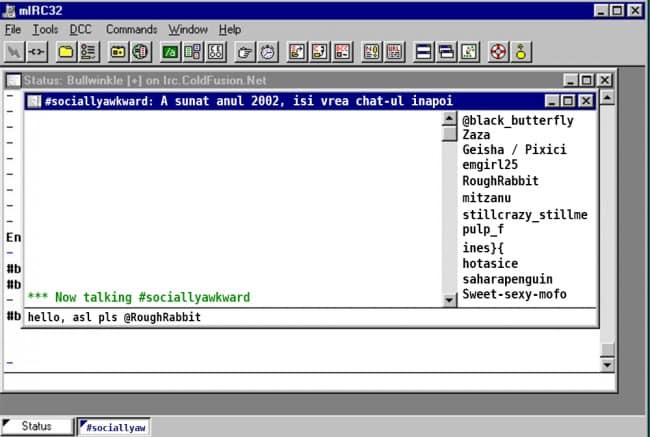Select hotasice in the nick list
The height and width of the screenshot is (437, 650).
(x=490, y=264)
